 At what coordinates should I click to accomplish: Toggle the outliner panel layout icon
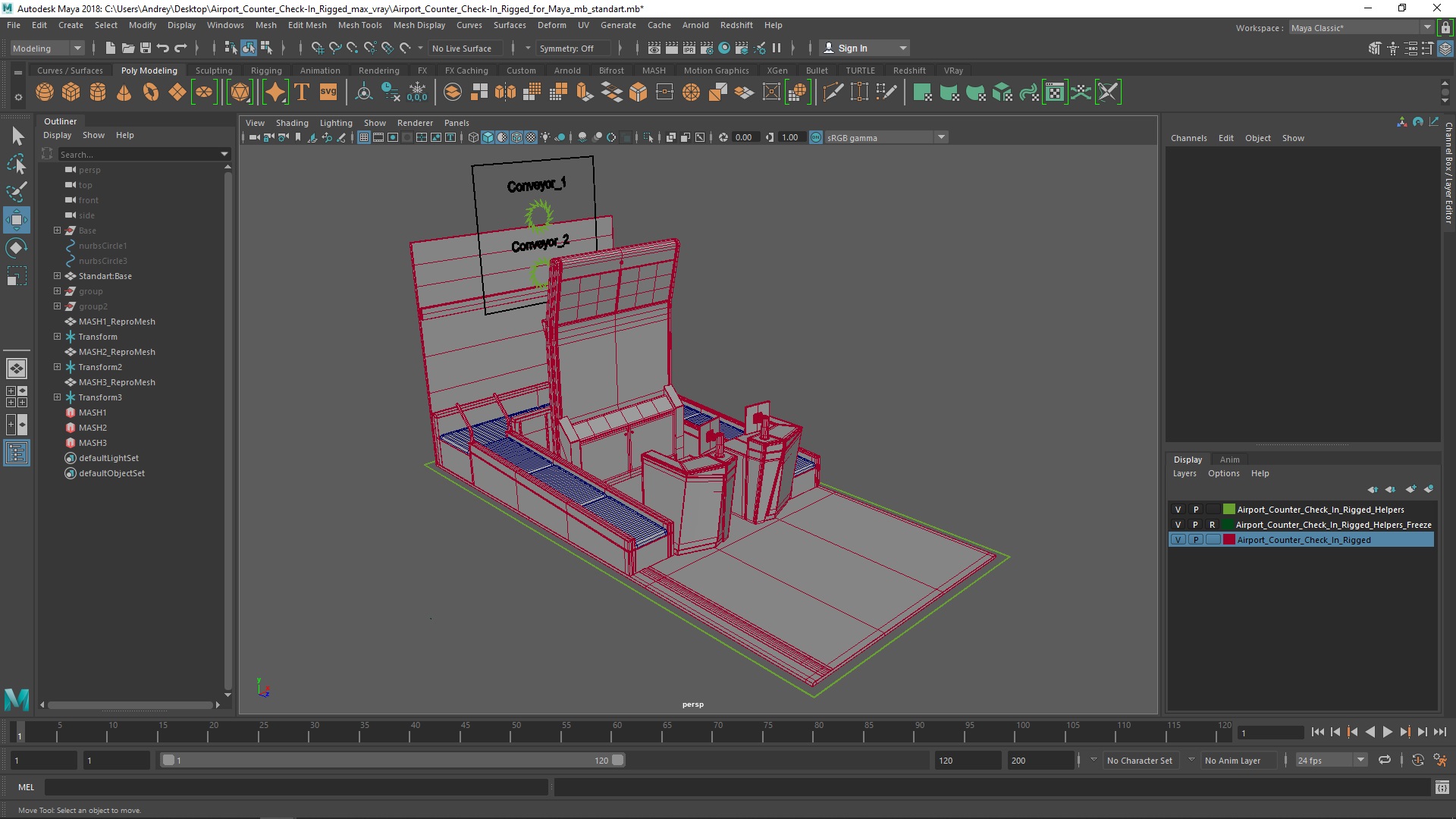[17, 453]
